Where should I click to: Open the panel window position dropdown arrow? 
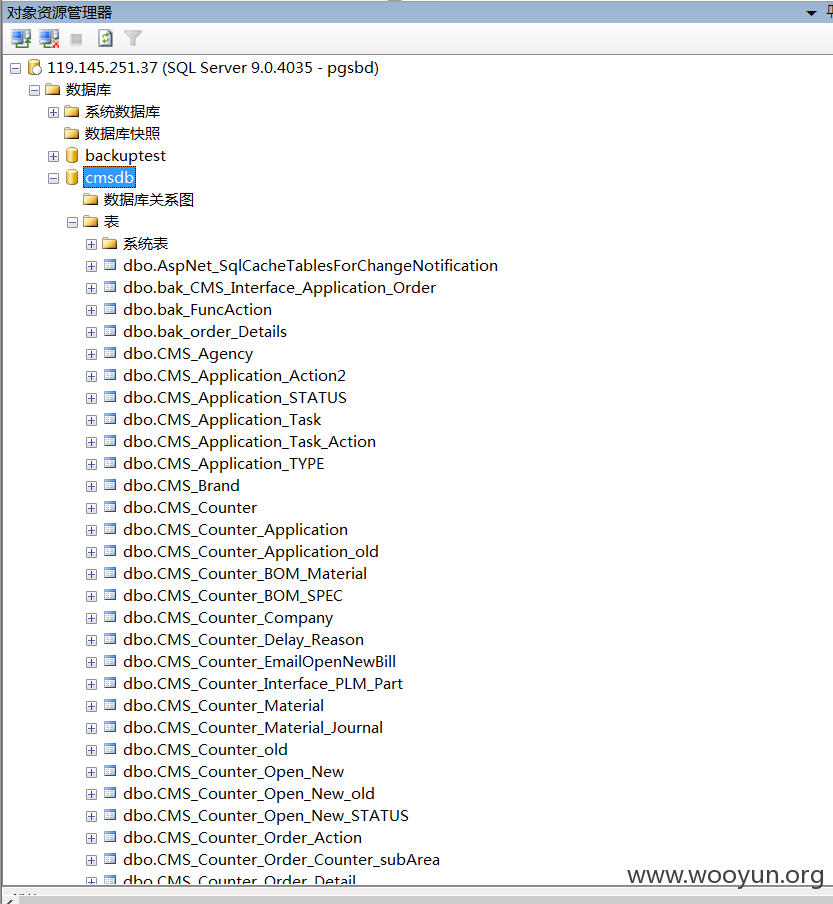click(x=811, y=13)
